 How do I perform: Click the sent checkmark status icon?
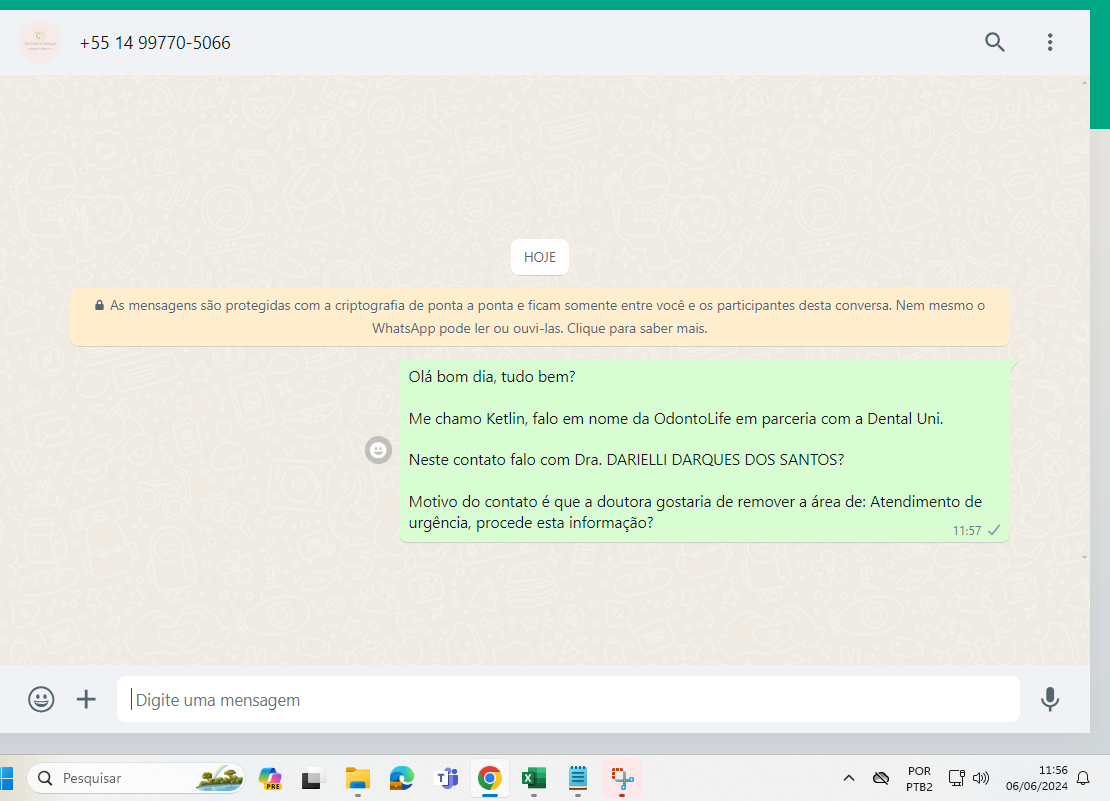(994, 530)
